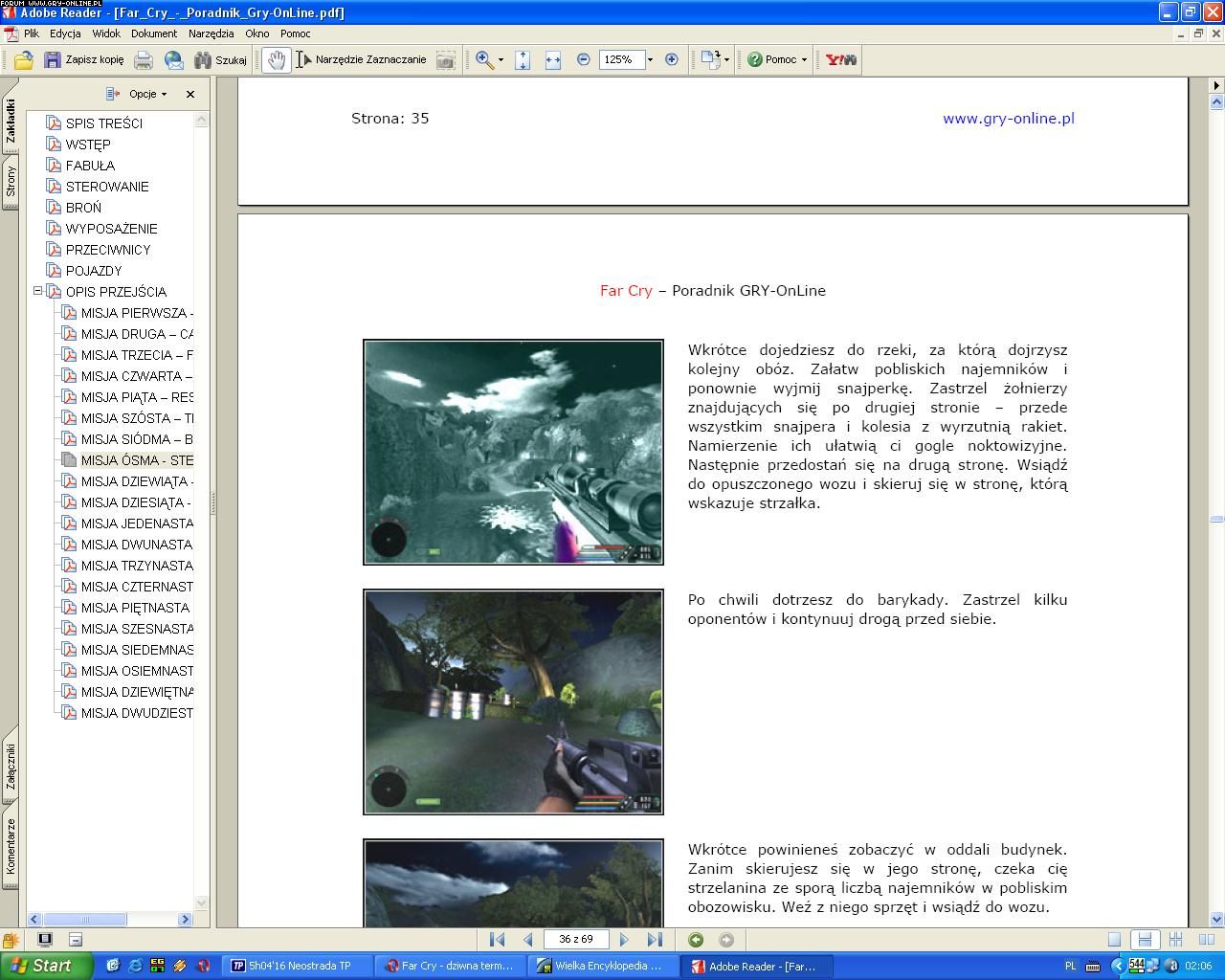The height and width of the screenshot is (980, 1225).
Task: Switch to the Zakładki side tab
Action: click(x=11, y=122)
